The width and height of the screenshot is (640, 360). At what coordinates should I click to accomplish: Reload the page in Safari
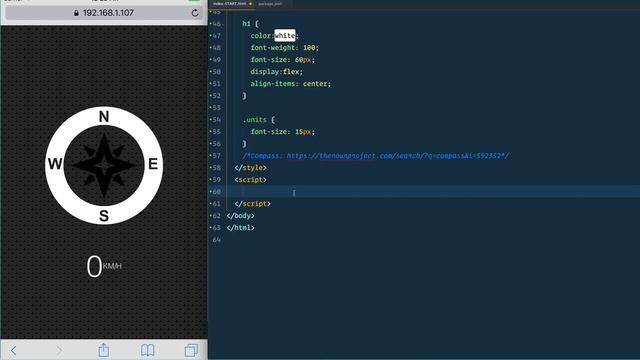click(x=195, y=13)
